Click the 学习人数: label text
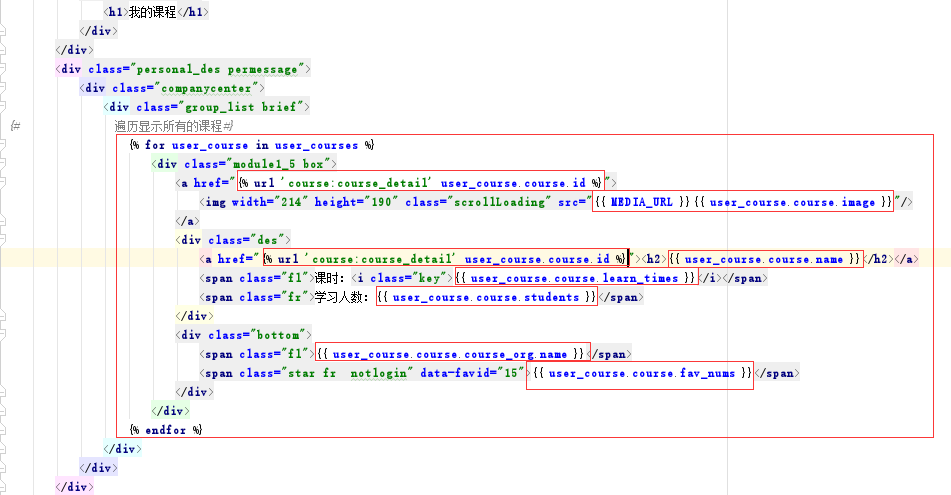 coord(341,297)
